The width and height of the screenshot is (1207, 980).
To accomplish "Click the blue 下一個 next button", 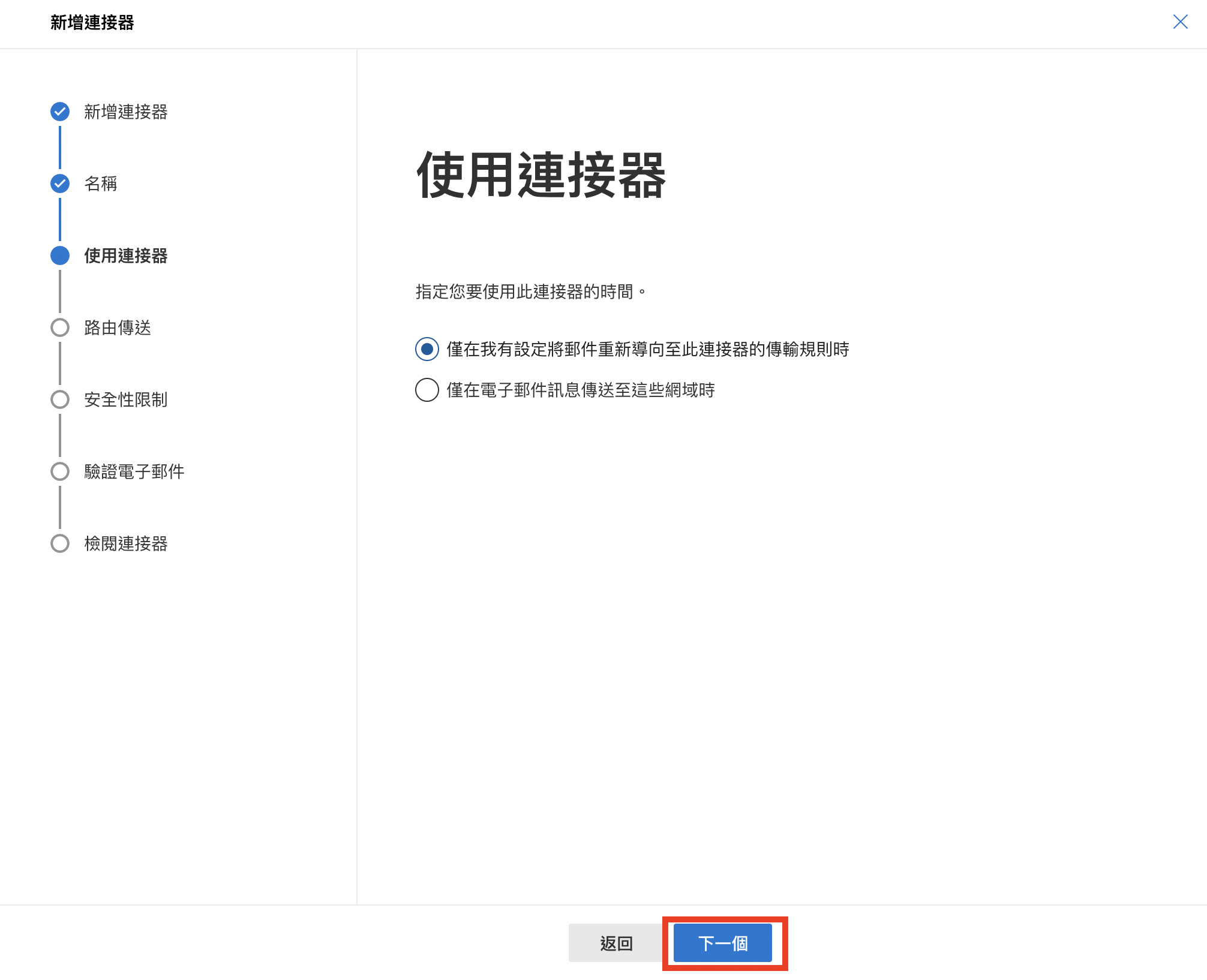I will tap(723, 943).
